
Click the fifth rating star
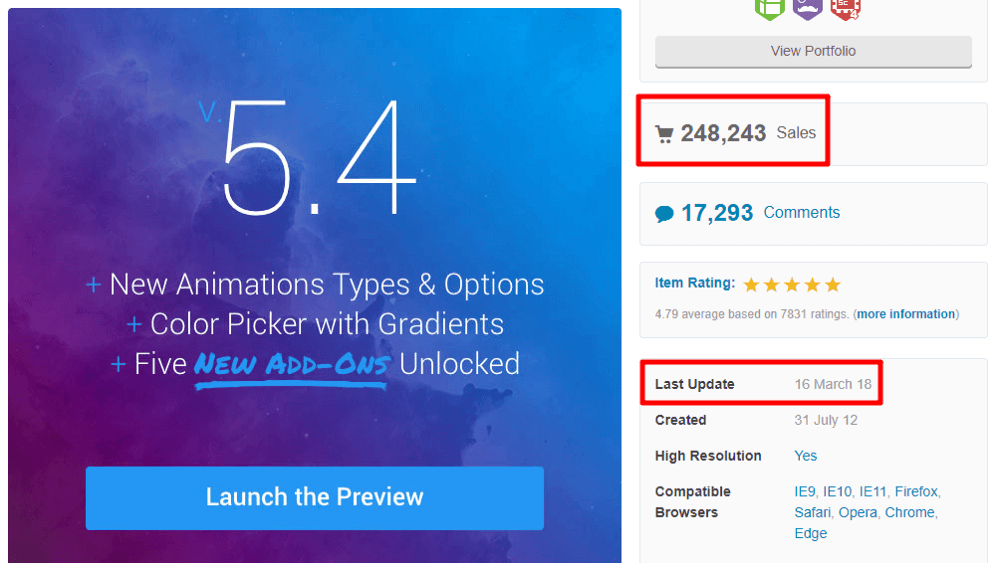point(833,285)
